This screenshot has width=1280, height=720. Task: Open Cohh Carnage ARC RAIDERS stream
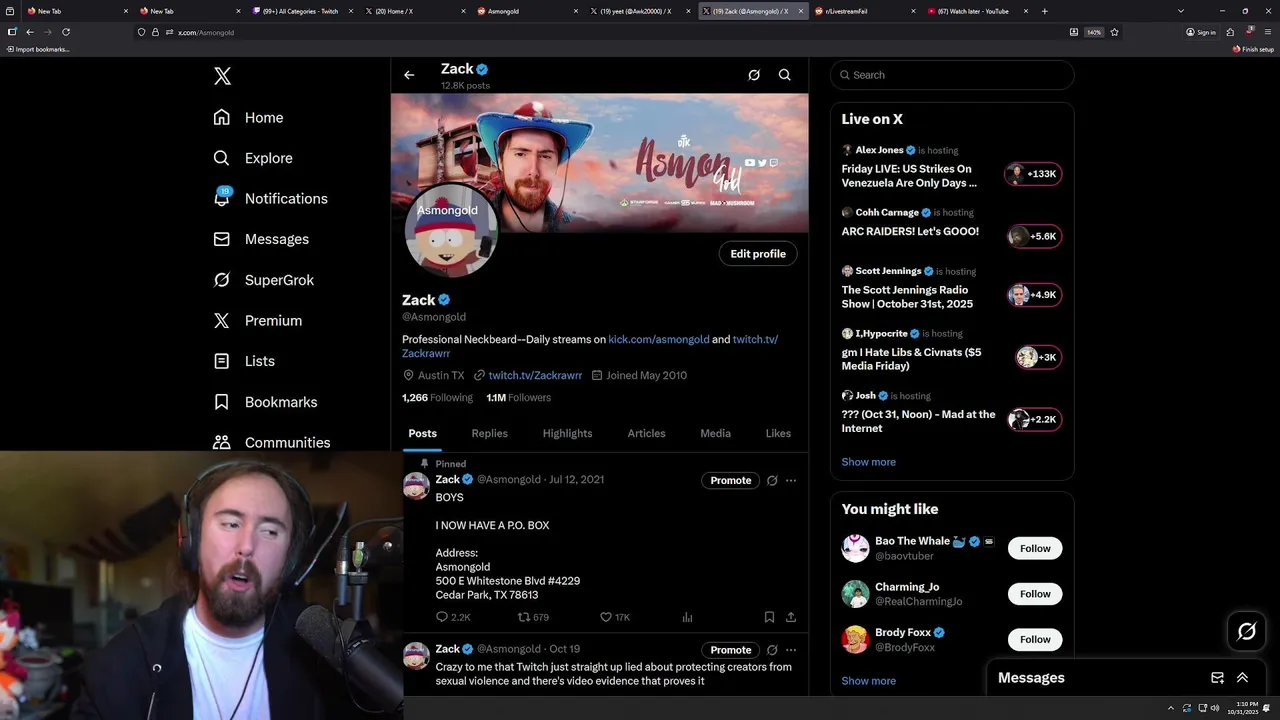tap(951, 228)
